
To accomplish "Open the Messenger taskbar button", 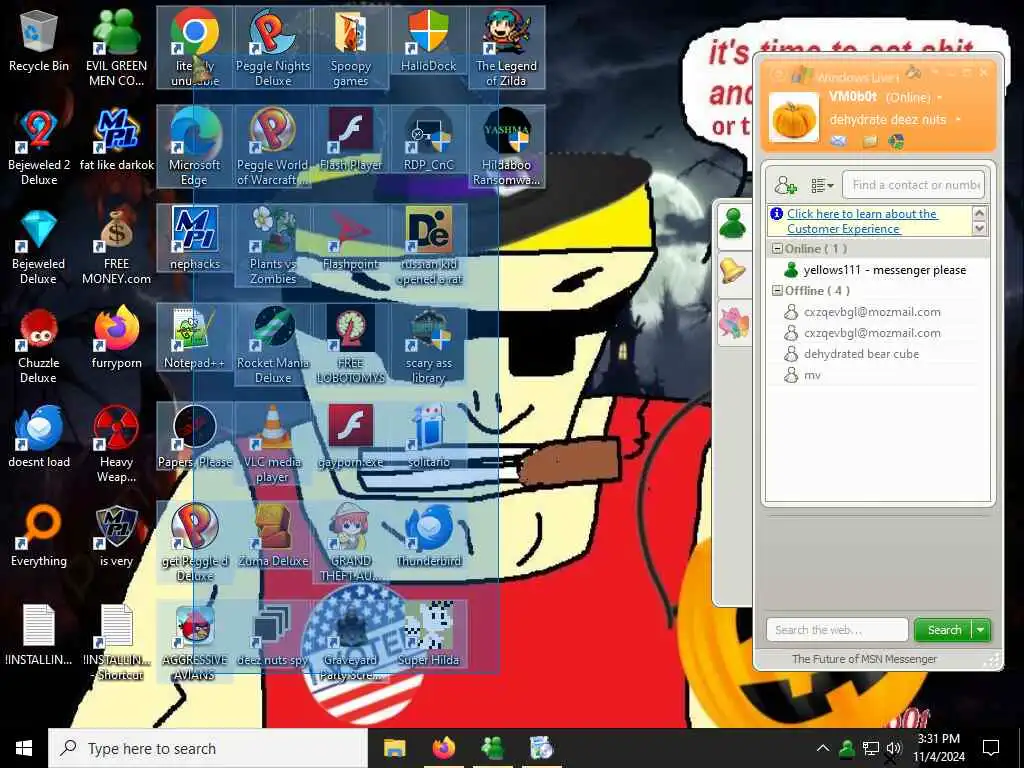I will (x=492, y=748).
